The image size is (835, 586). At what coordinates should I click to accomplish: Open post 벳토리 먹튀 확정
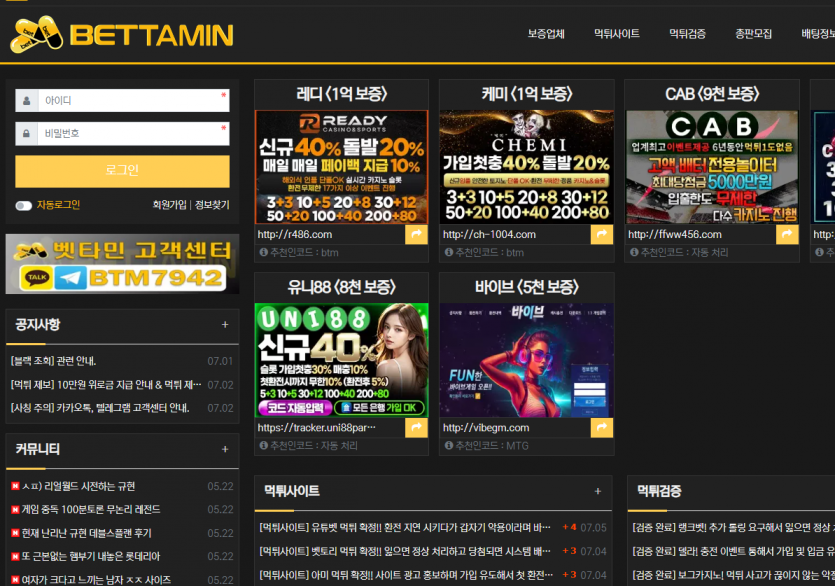point(405,551)
